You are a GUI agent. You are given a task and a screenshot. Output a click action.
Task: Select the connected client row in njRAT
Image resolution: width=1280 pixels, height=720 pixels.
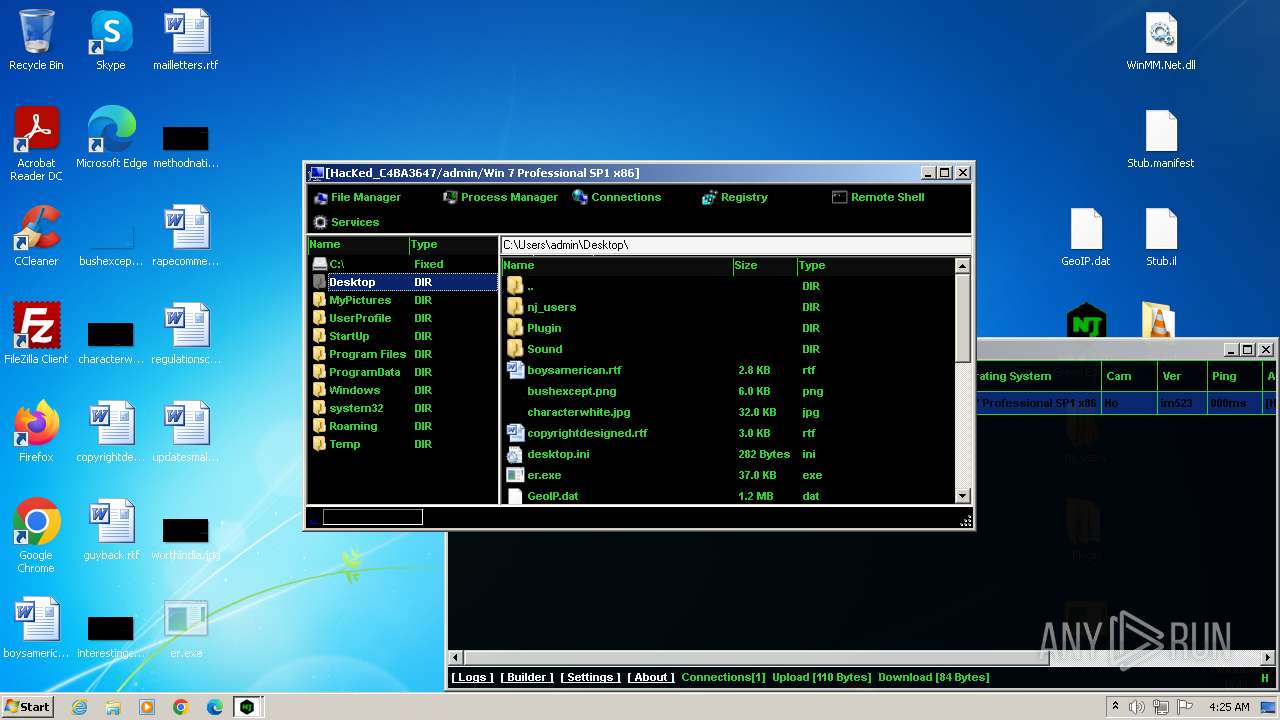(1126, 403)
